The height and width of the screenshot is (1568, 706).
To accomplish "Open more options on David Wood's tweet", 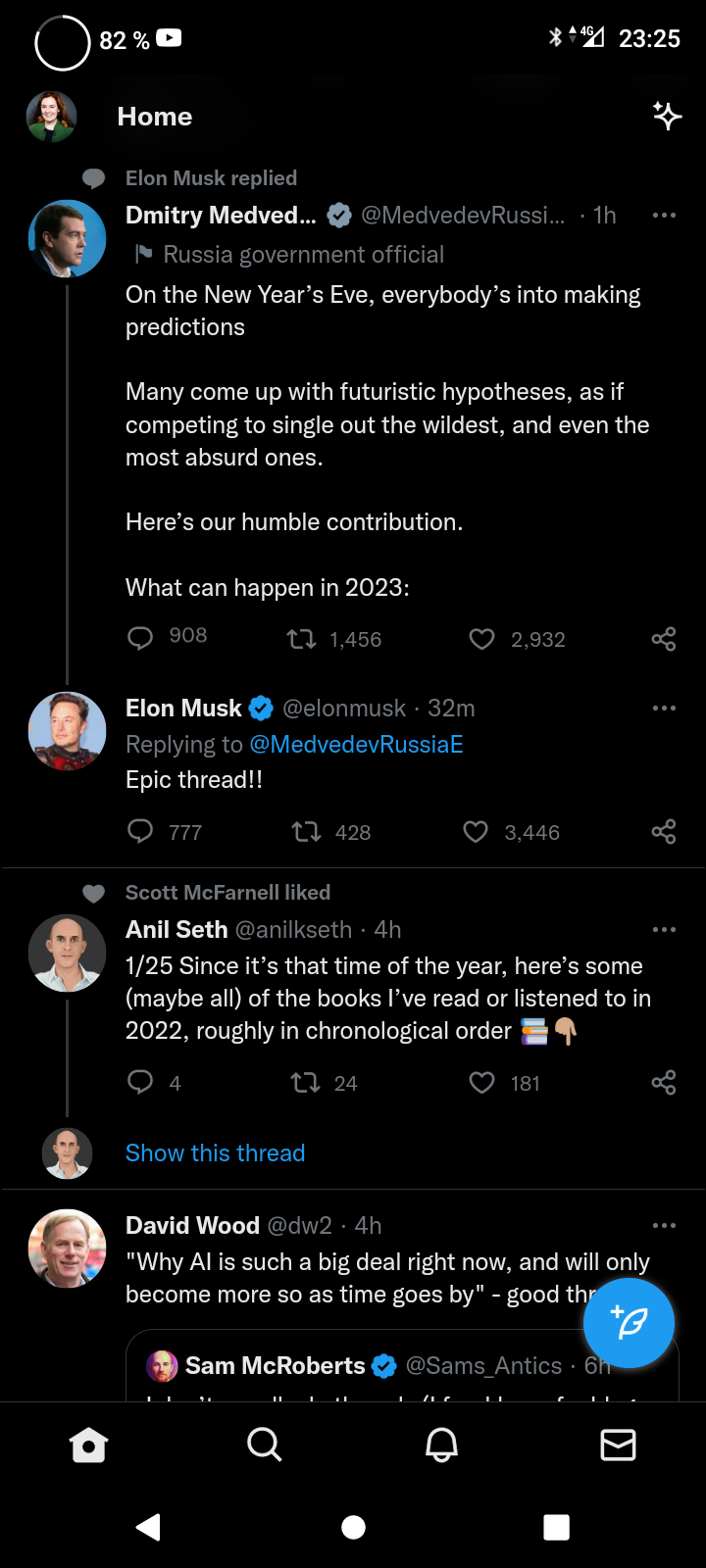I will (664, 1225).
